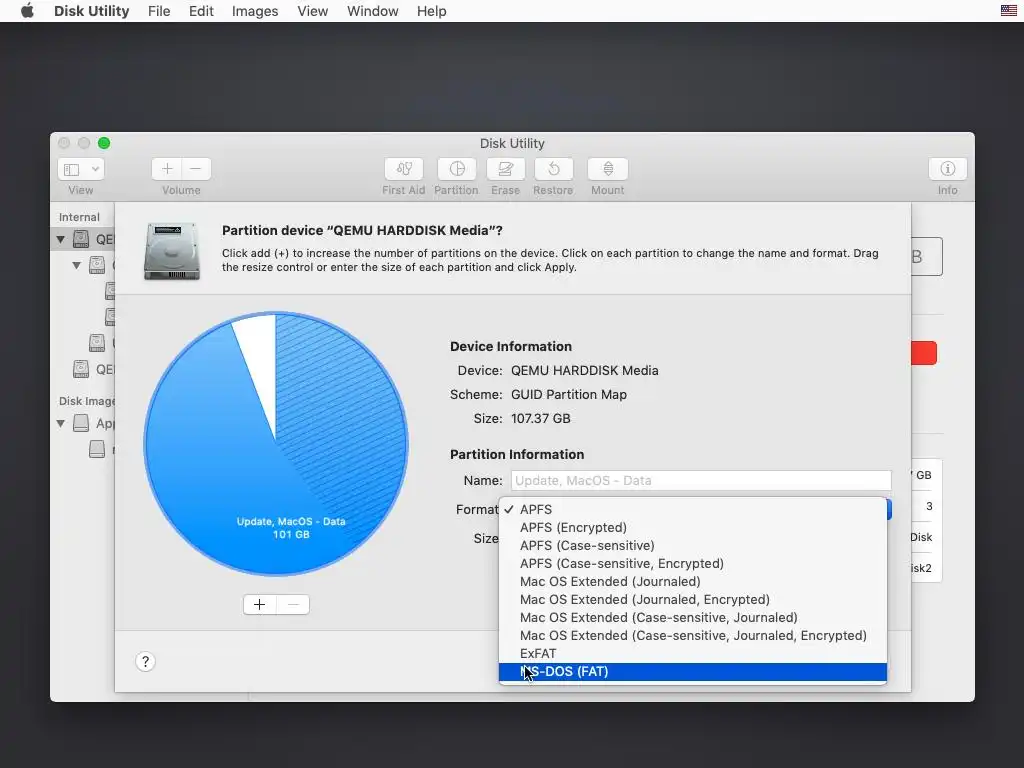Click the hard disk icon in dialog header
This screenshot has height=768, width=1024.
172,251
